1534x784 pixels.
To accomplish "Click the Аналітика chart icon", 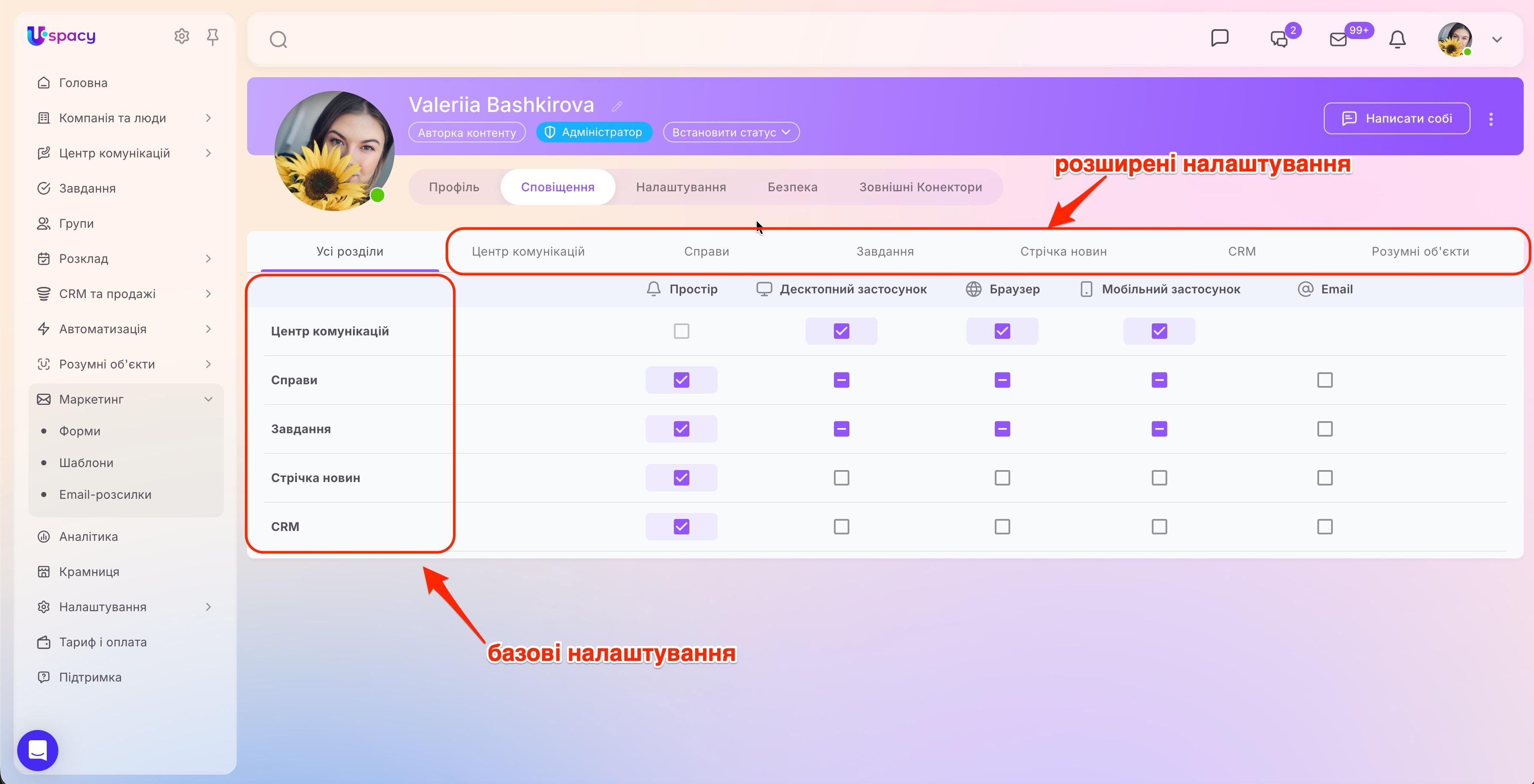I will (43, 537).
